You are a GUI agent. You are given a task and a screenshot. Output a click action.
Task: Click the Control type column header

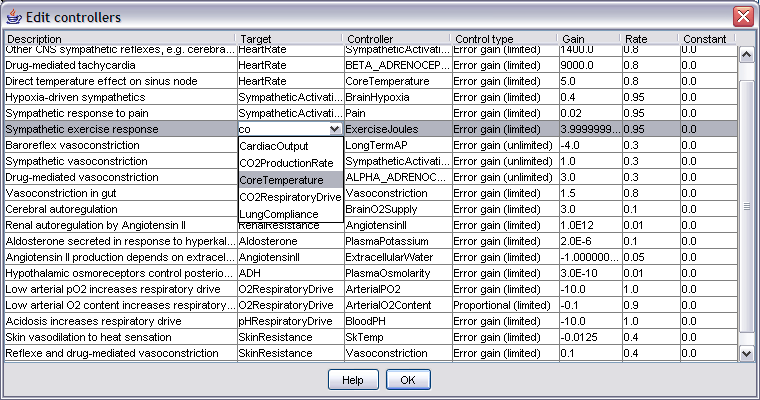tap(503, 39)
